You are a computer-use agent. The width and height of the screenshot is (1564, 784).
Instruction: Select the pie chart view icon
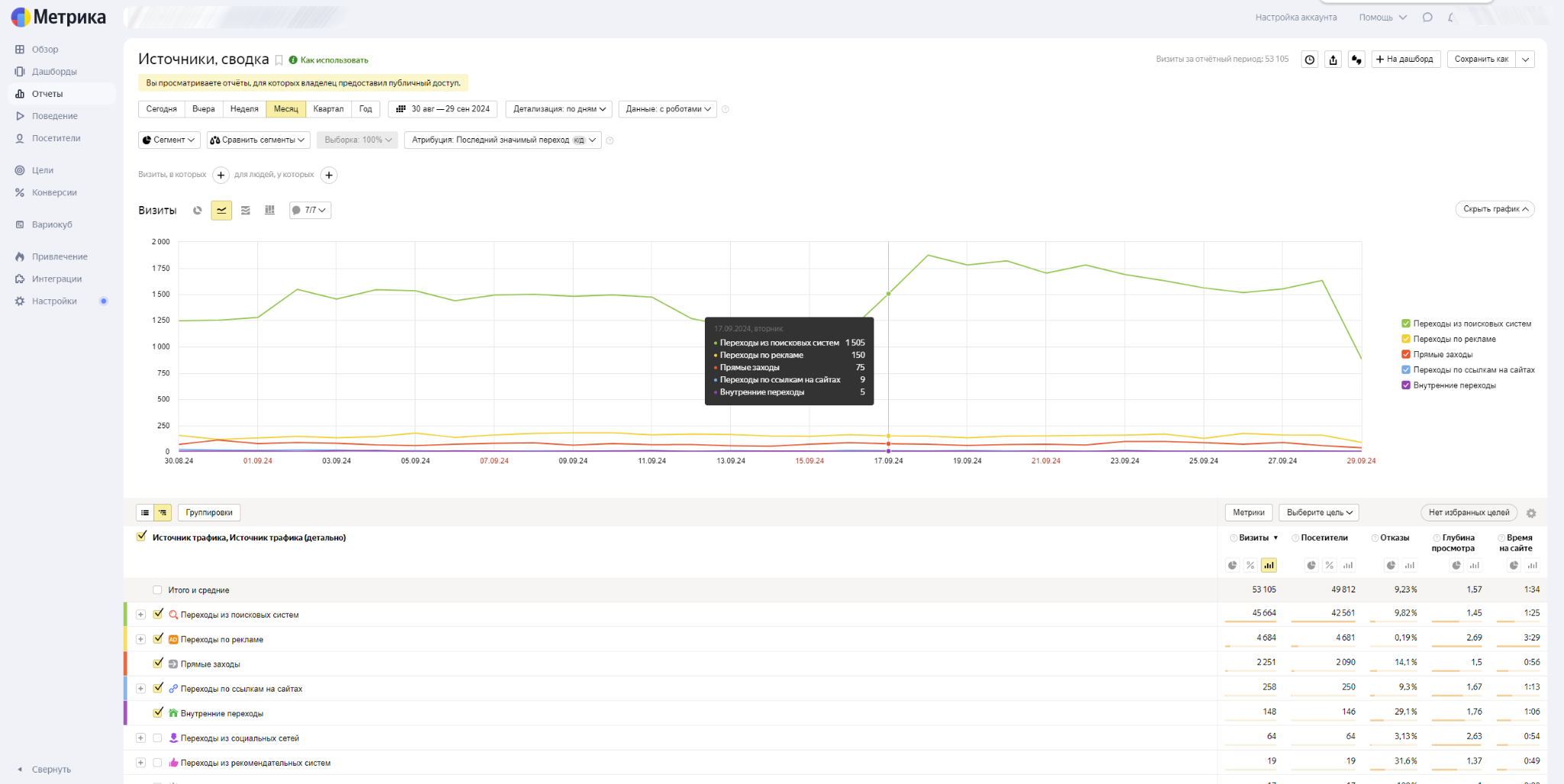pyautogui.click(x=198, y=211)
